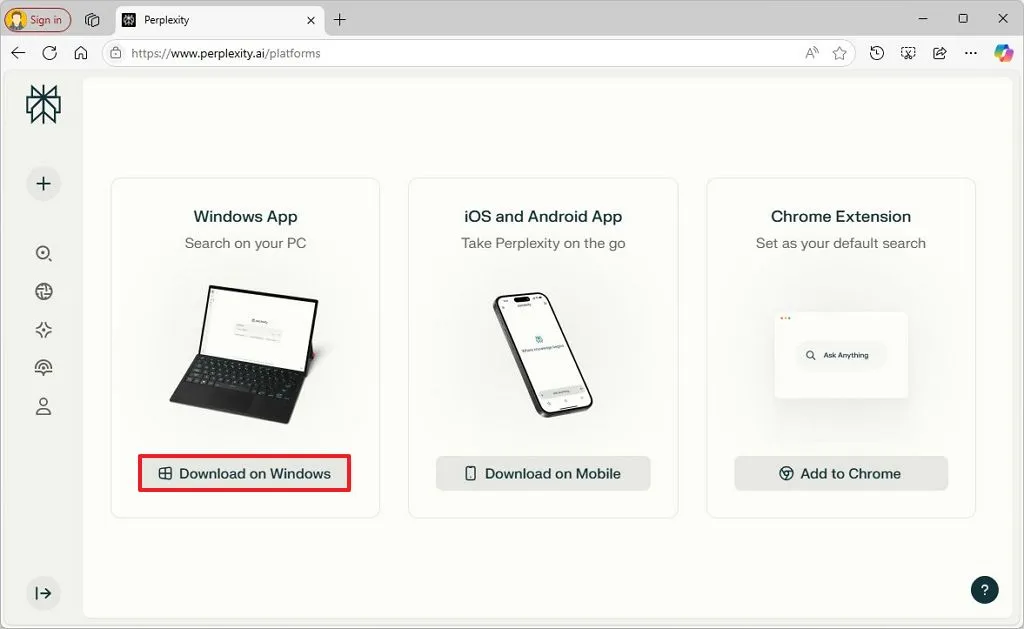
Task: Select the Home search icon in sidebar
Action: (43, 253)
